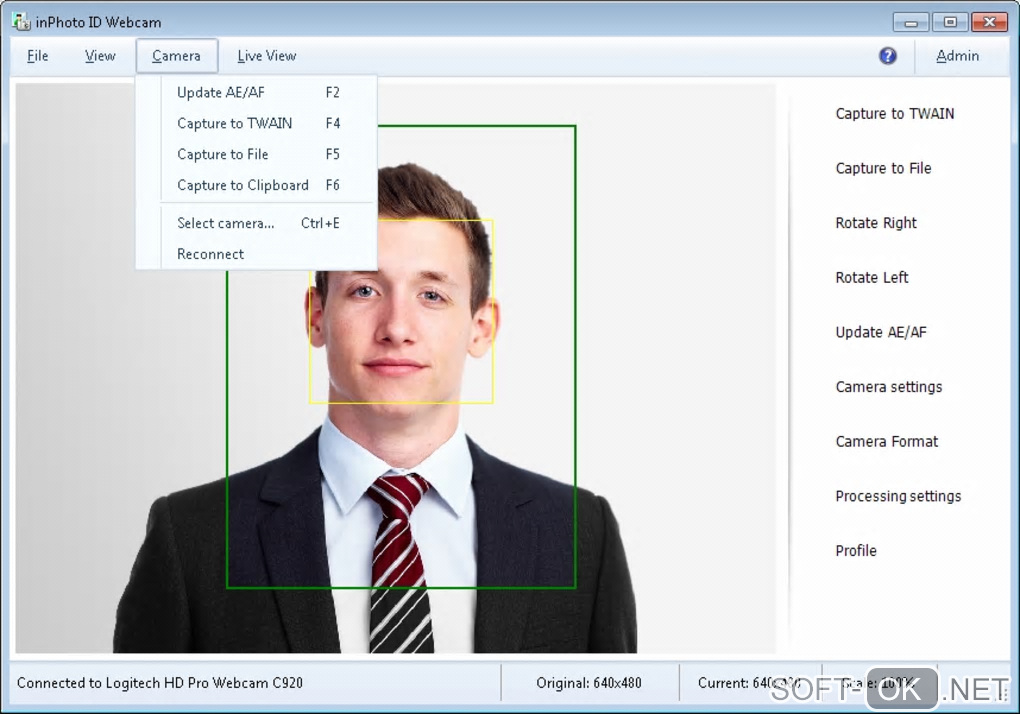Click the inPhoto ID Webcam title bar icon
The width and height of the screenshot is (1020, 714).
20,21
